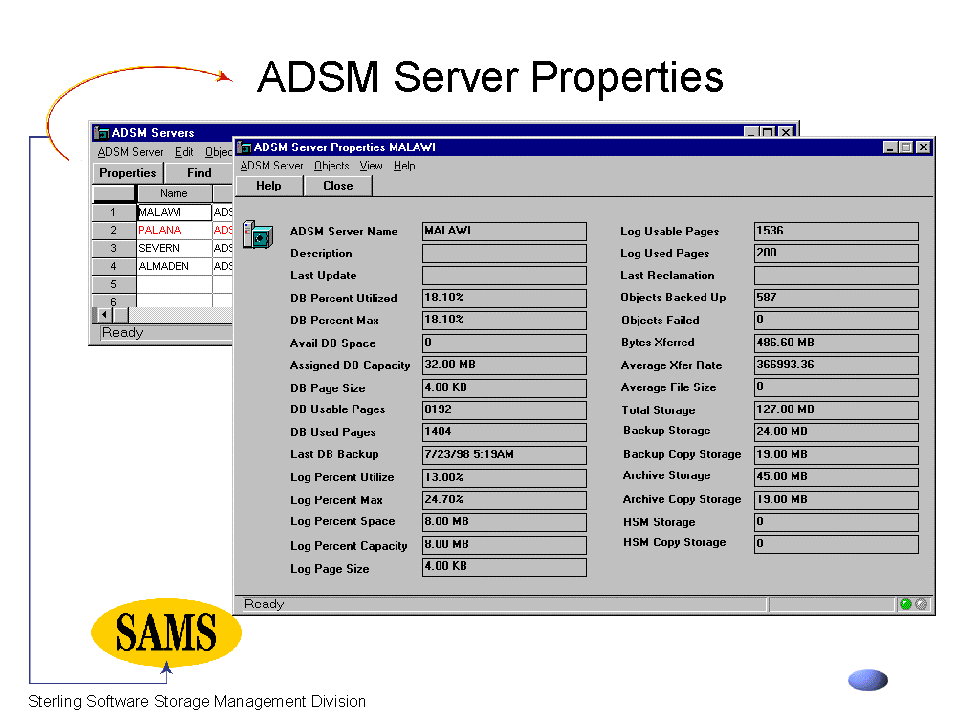This screenshot has height=719, width=959.
Task: Open the Edit menu in ADSM Servers window
Action: pos(184,152)
